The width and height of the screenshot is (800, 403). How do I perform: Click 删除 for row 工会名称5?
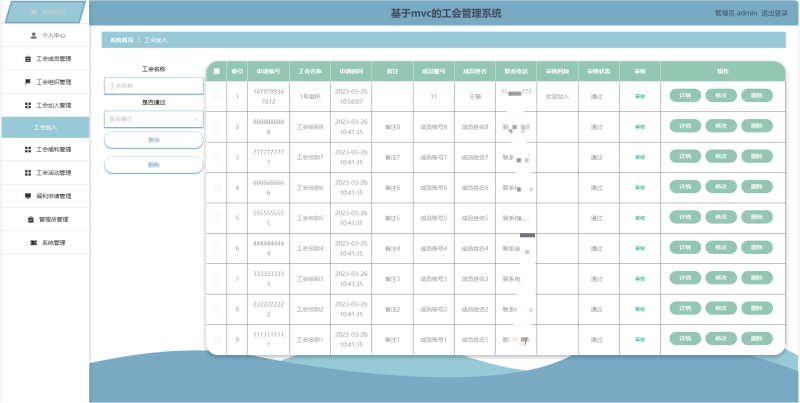(x=757, y=217)
